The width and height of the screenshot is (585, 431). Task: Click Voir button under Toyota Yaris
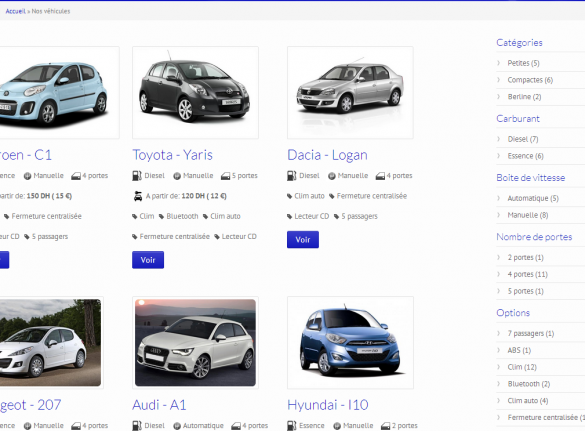148,260
